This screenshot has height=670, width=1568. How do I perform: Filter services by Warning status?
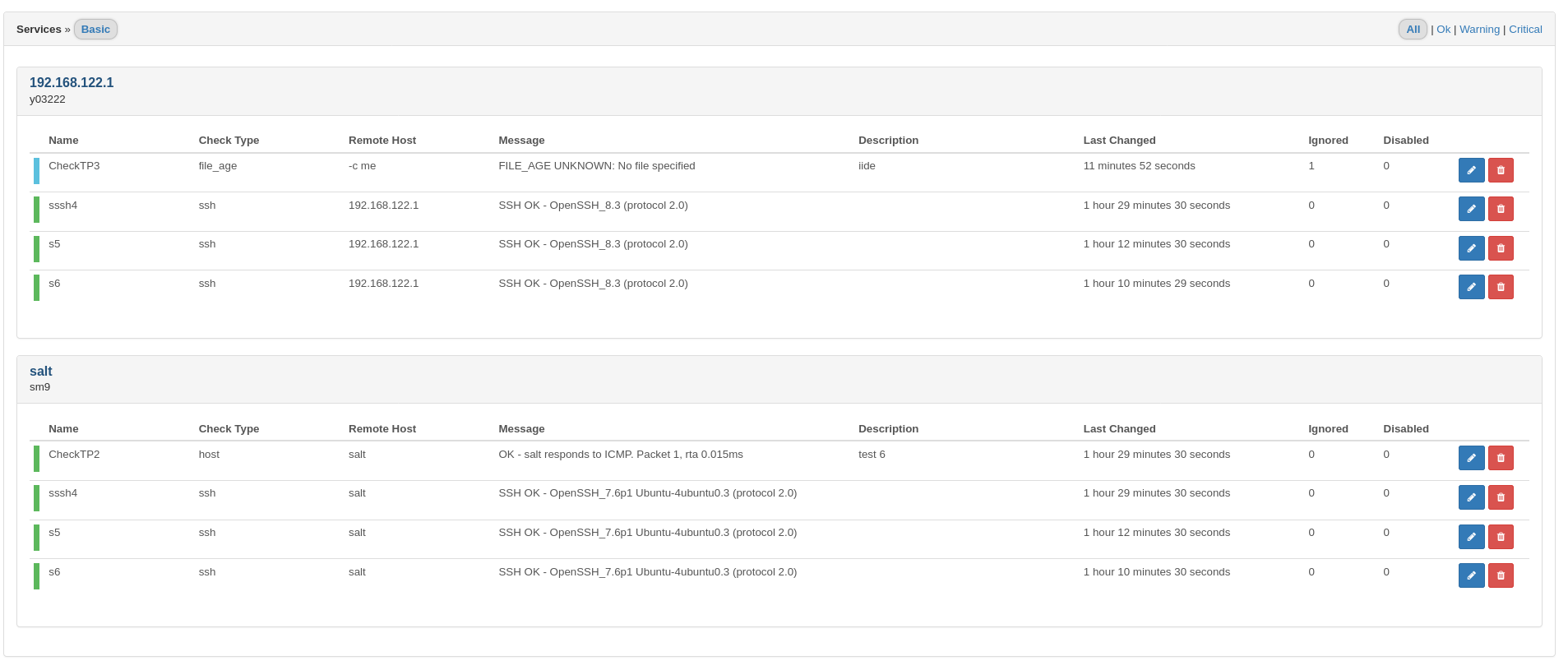pyautogui.click(x=1479, y=30)
